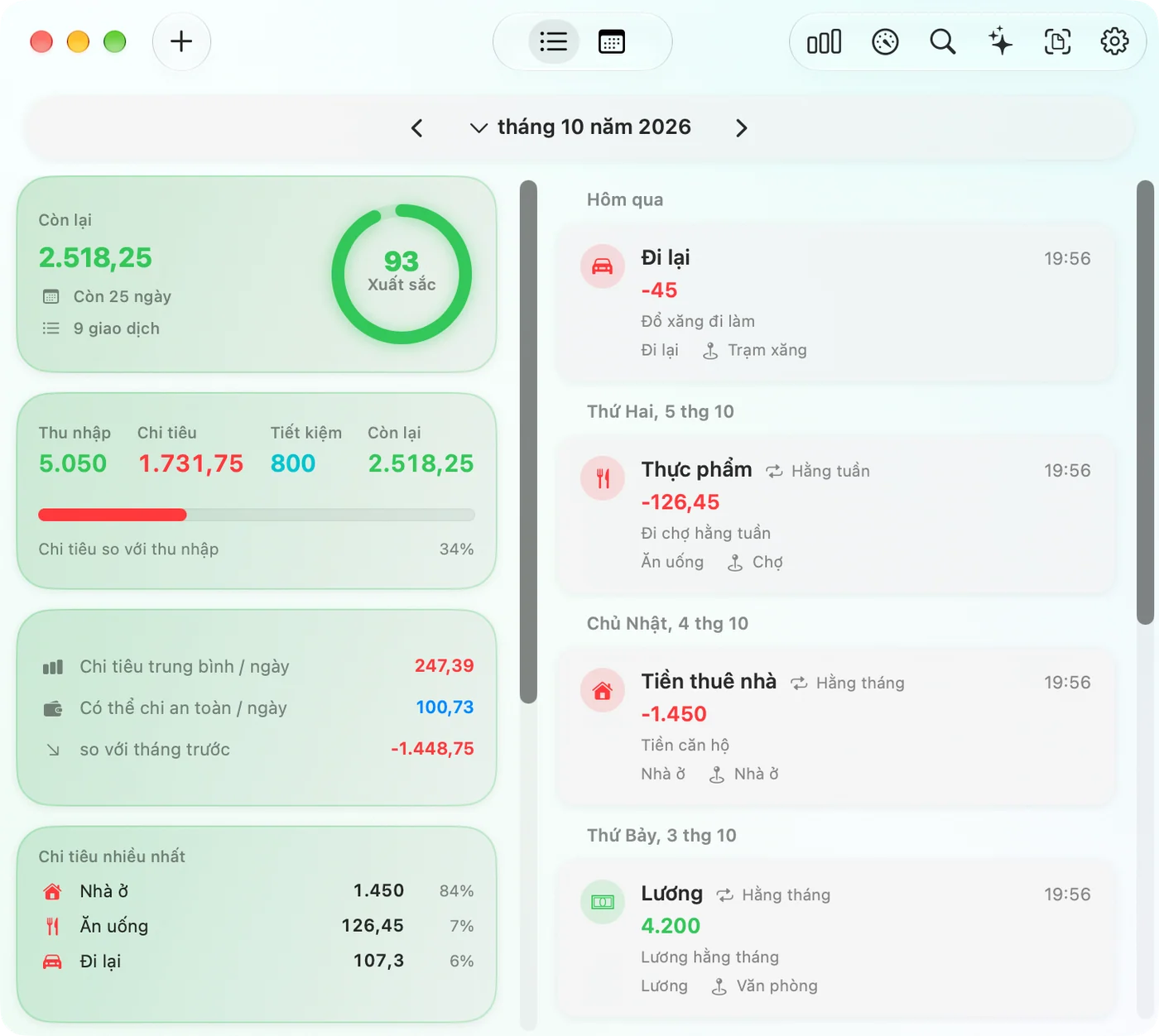The height and width of the screenshot is (1036, 1159).
Task: Click the 93 Xuất sắc score ring
Action: pos(402,274)
